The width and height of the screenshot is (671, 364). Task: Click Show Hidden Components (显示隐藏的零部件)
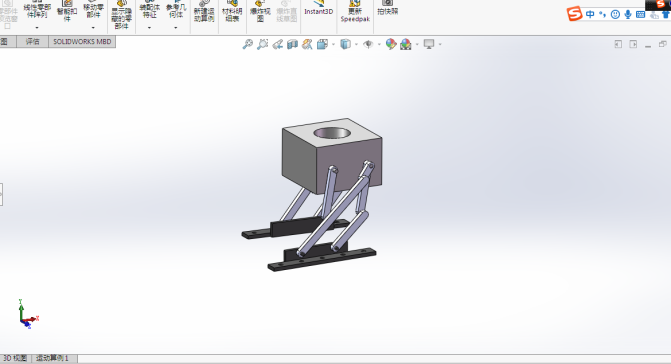click(x=122, y=15)
